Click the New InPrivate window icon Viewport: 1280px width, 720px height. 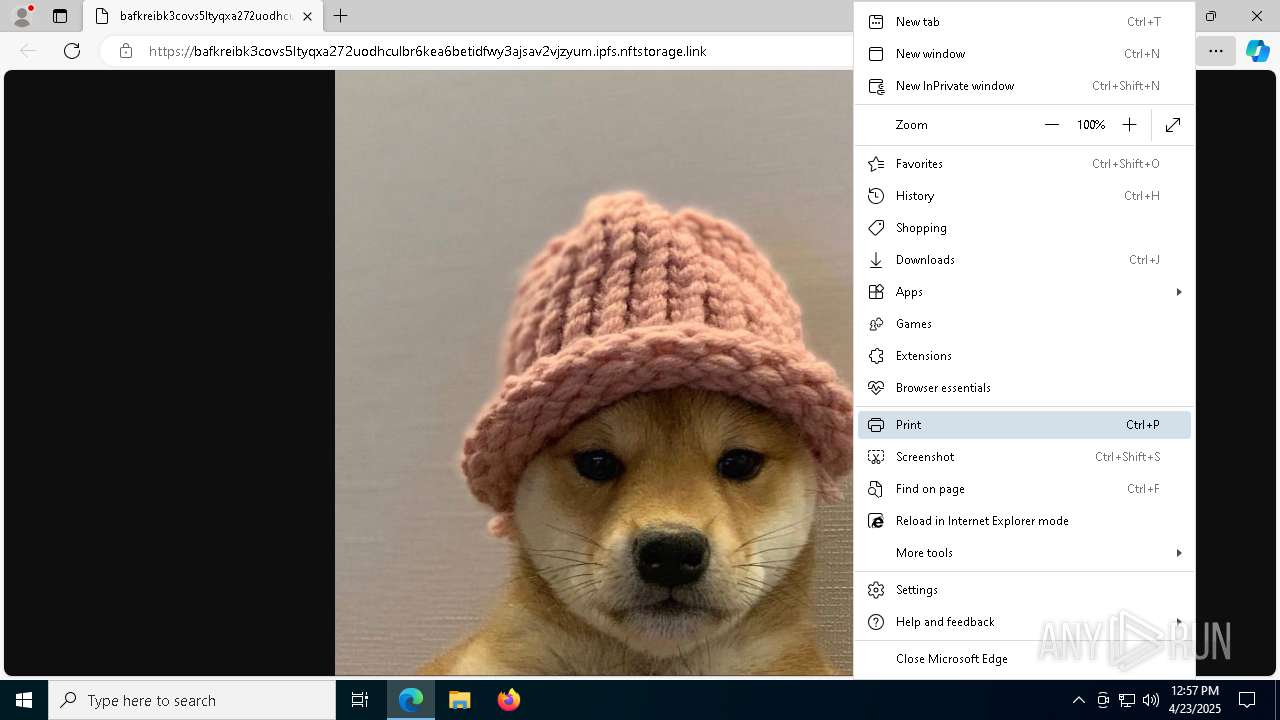point(876,86)
